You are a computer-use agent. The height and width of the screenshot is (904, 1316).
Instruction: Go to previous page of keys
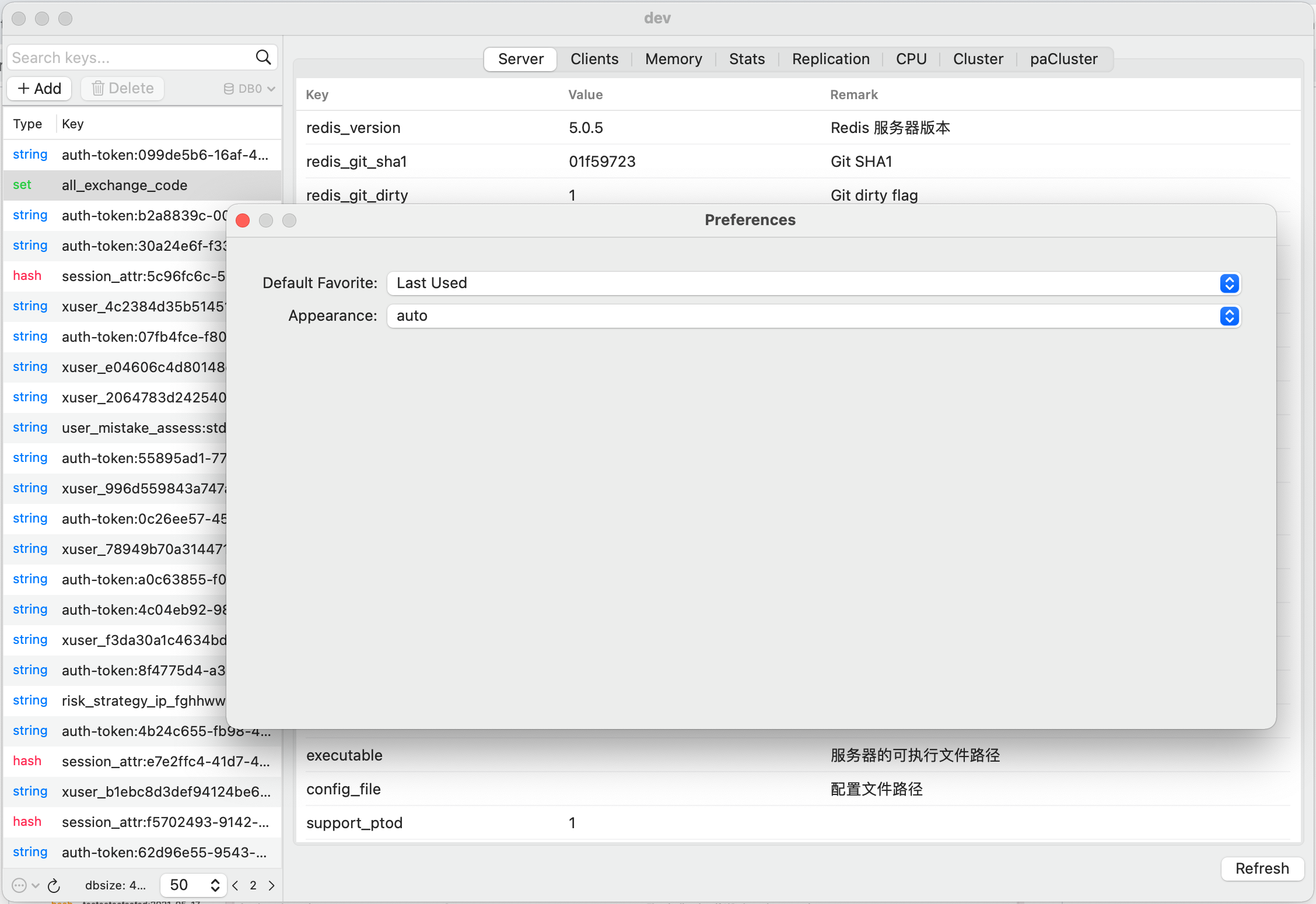[x=235, y=885]
